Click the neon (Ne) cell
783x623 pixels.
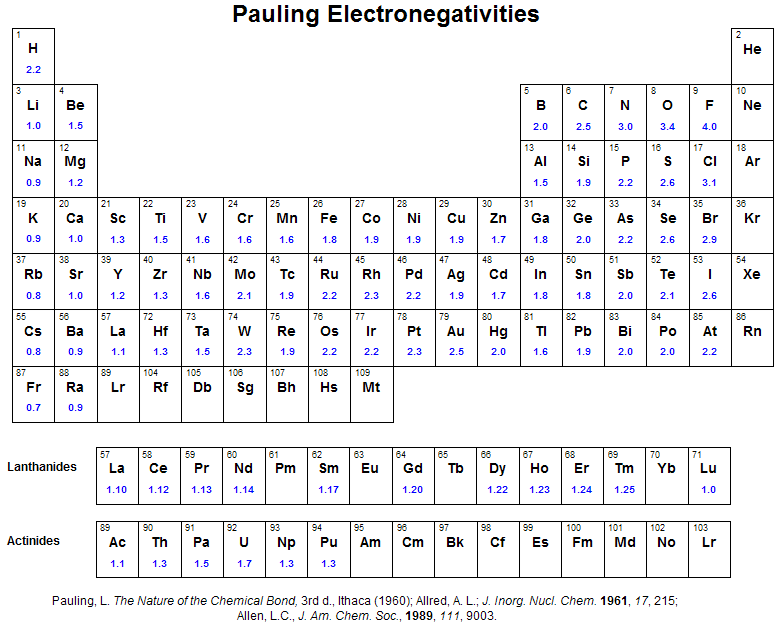pyautogui.click(x=752, y=113)
